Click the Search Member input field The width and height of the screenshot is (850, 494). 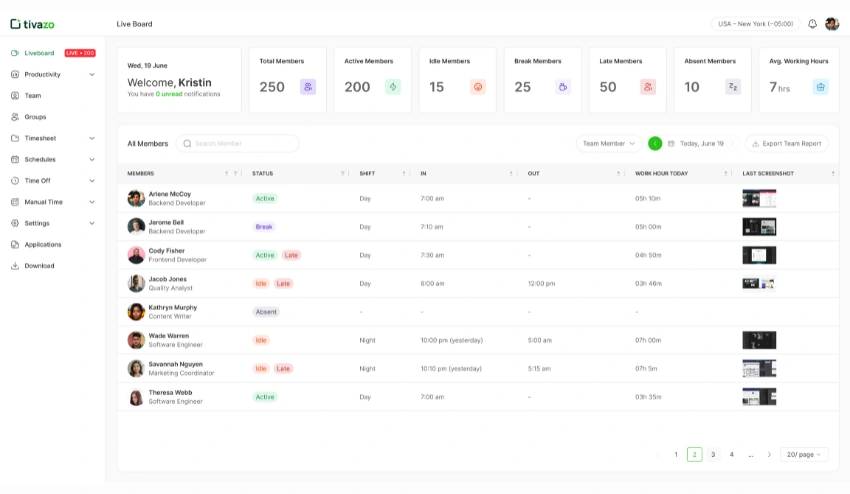click(x=238, y=143)
